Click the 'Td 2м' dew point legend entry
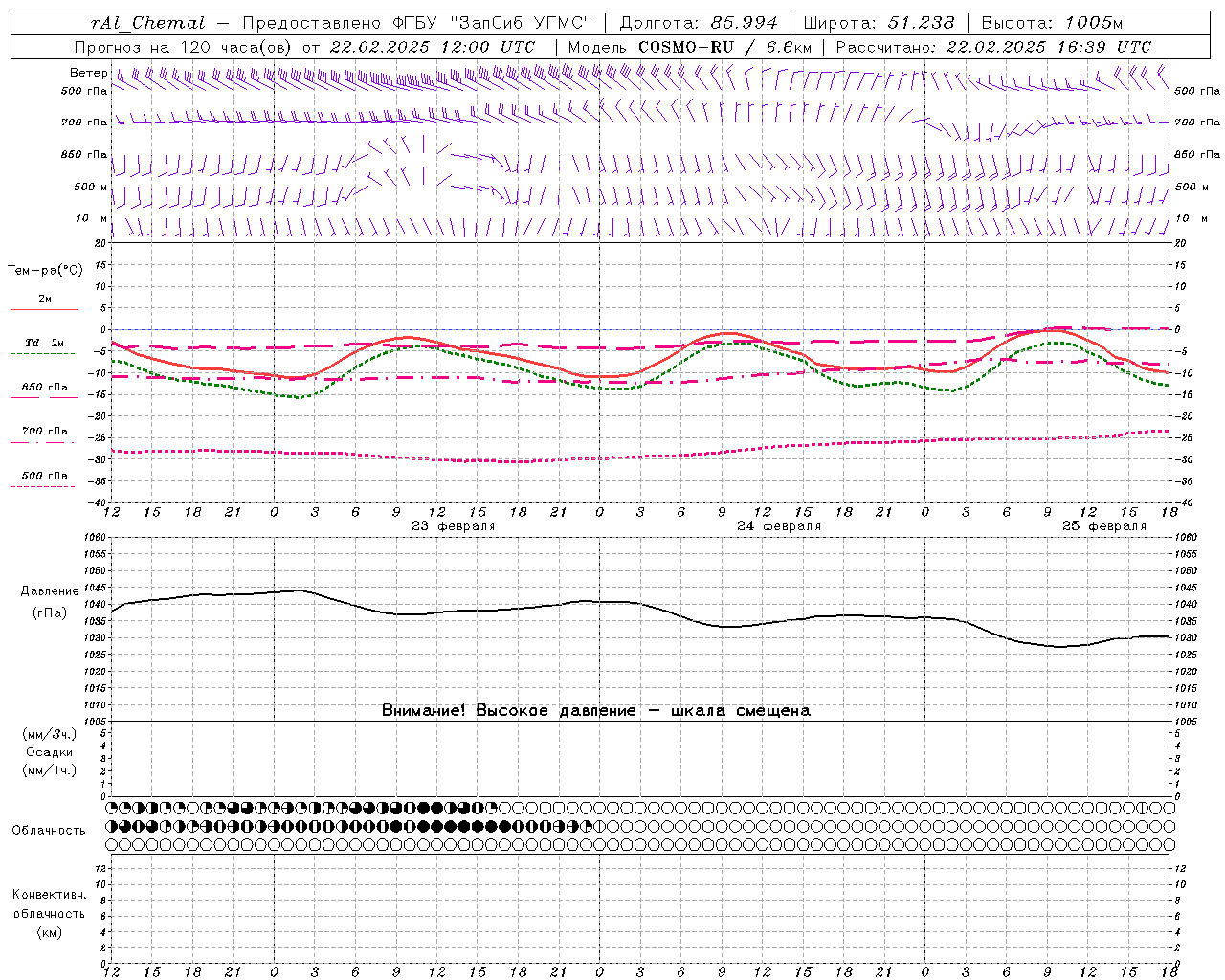The image size is (1225, 980). [44, 343]
